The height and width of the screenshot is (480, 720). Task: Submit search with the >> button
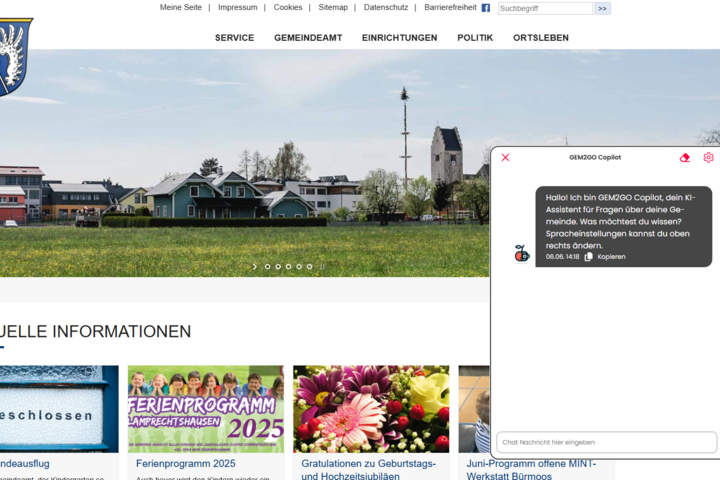pyautogui.click(x=602, y=8)
